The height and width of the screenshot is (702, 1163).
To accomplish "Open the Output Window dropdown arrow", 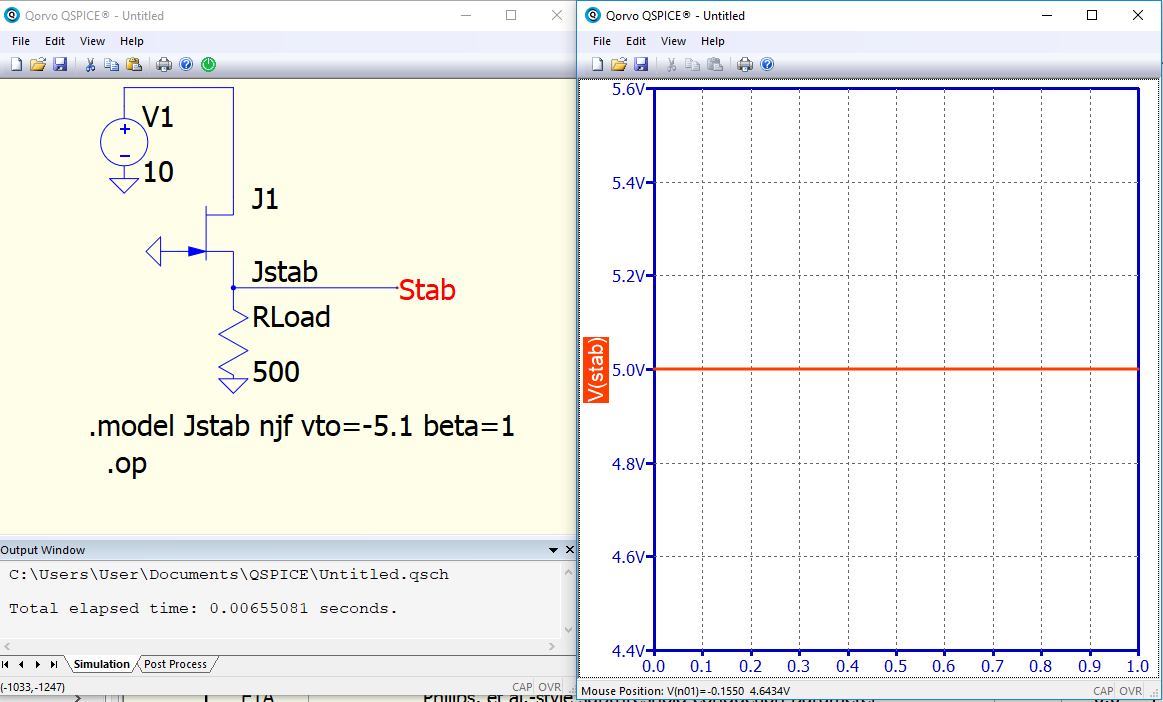I will (x=553, y=551).
